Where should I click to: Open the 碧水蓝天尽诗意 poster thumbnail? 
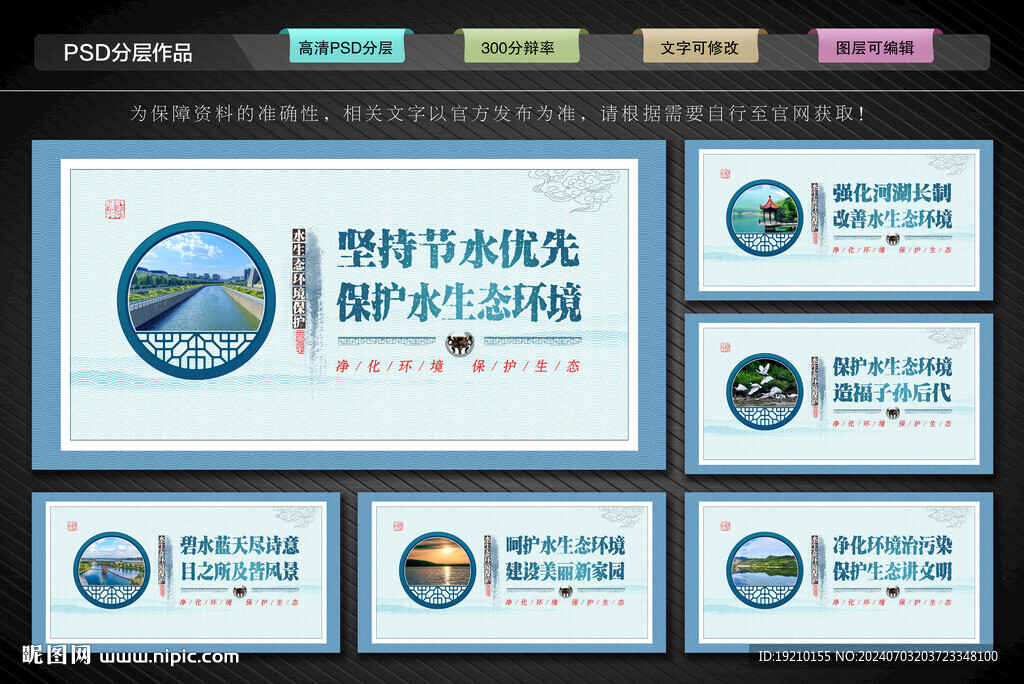click(186, 572)
